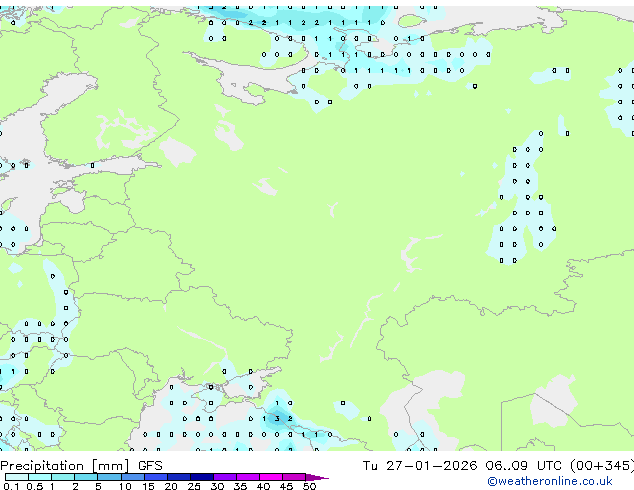Select the 45–50 mm legend swatch
634x490 pixels.
pos(294,477)
